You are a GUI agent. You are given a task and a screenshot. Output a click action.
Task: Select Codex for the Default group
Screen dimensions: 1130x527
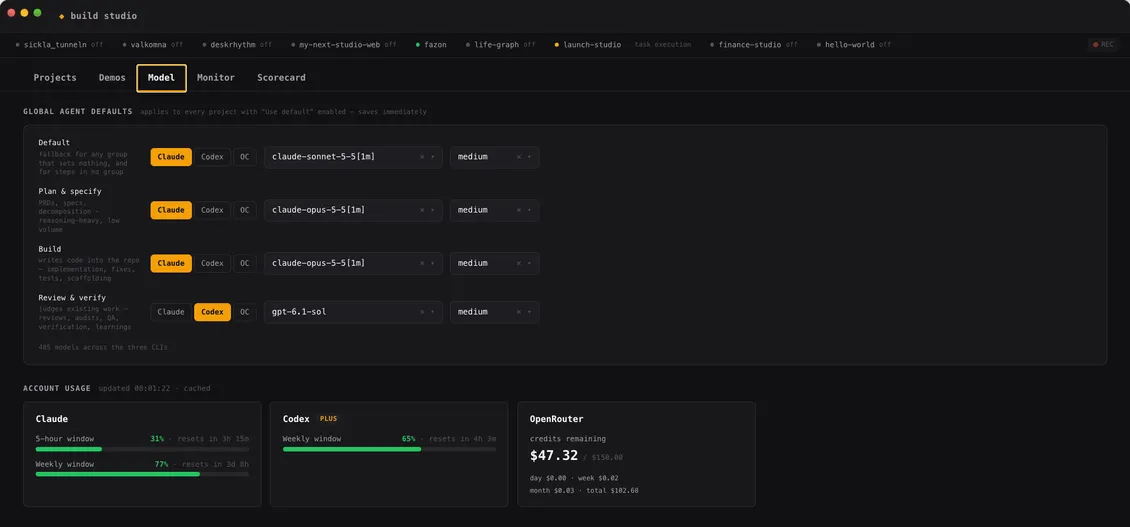[212, 157]
